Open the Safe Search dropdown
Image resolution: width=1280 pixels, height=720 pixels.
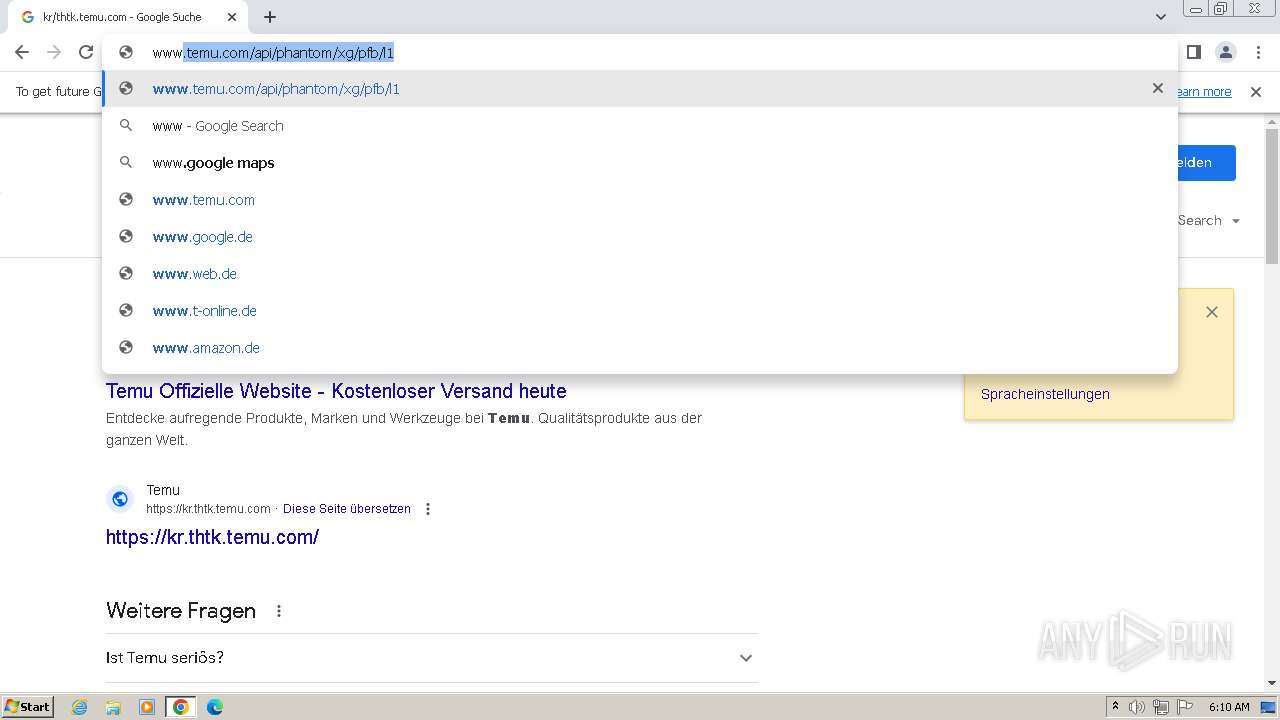click(x=1208, y=220)
